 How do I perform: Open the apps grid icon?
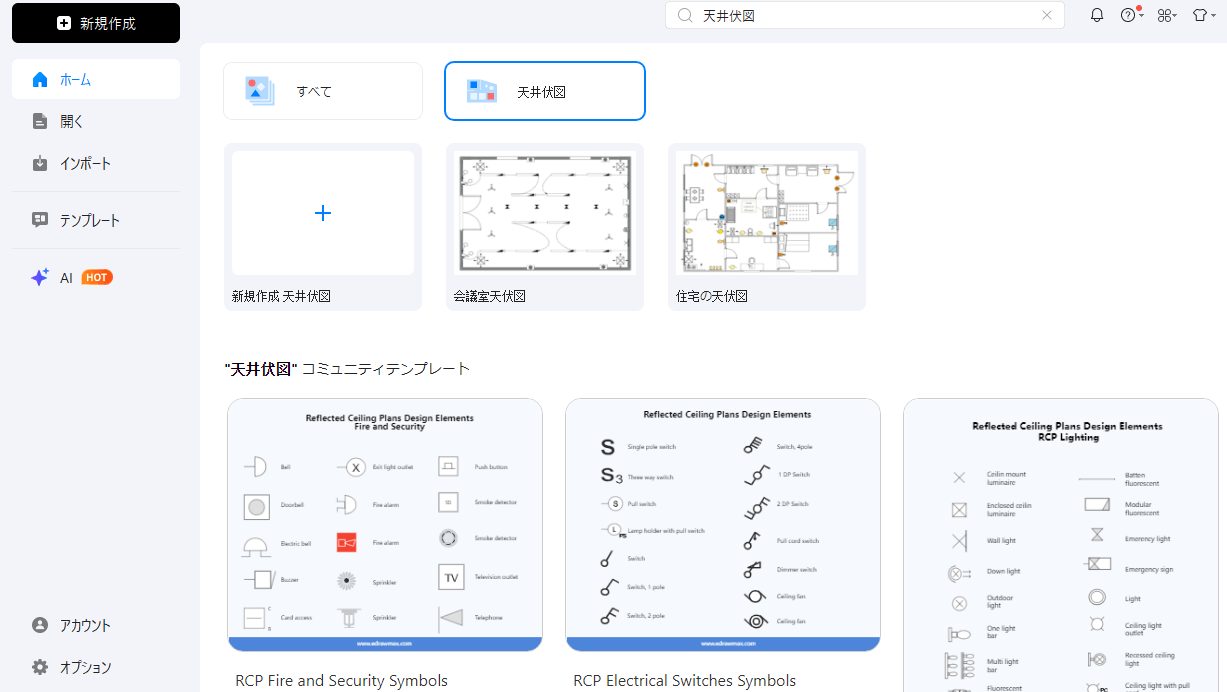tap(1166, 15)
